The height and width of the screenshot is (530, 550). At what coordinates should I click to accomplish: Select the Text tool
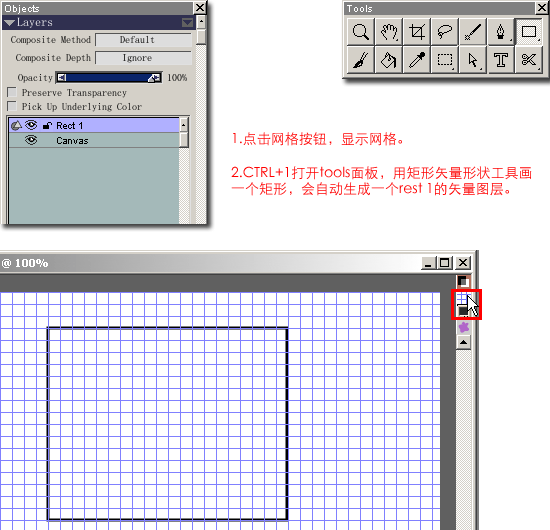click(x=501, y=60)
